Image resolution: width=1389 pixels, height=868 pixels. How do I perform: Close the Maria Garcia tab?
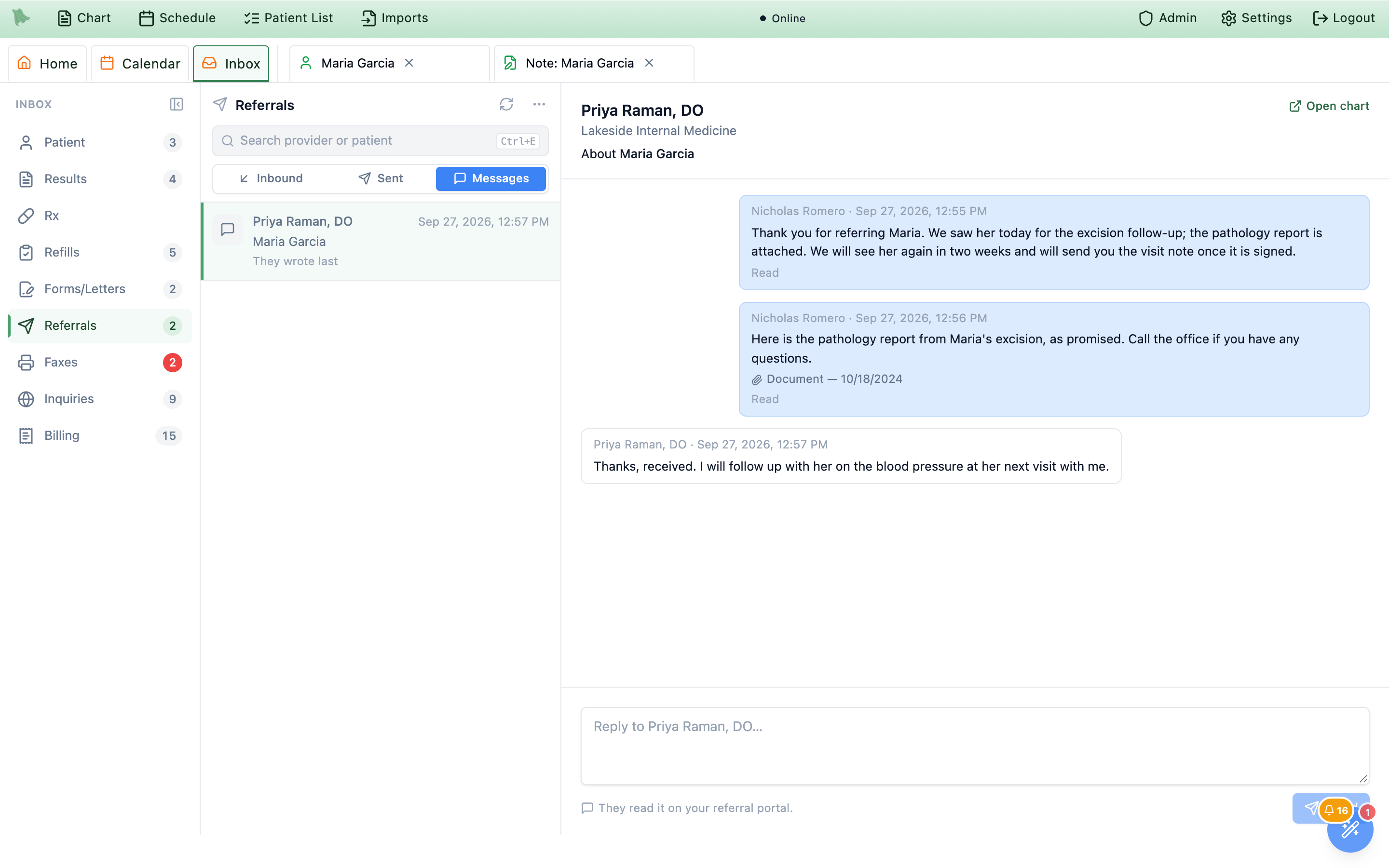pyautogui.click(x=409, y=63)
